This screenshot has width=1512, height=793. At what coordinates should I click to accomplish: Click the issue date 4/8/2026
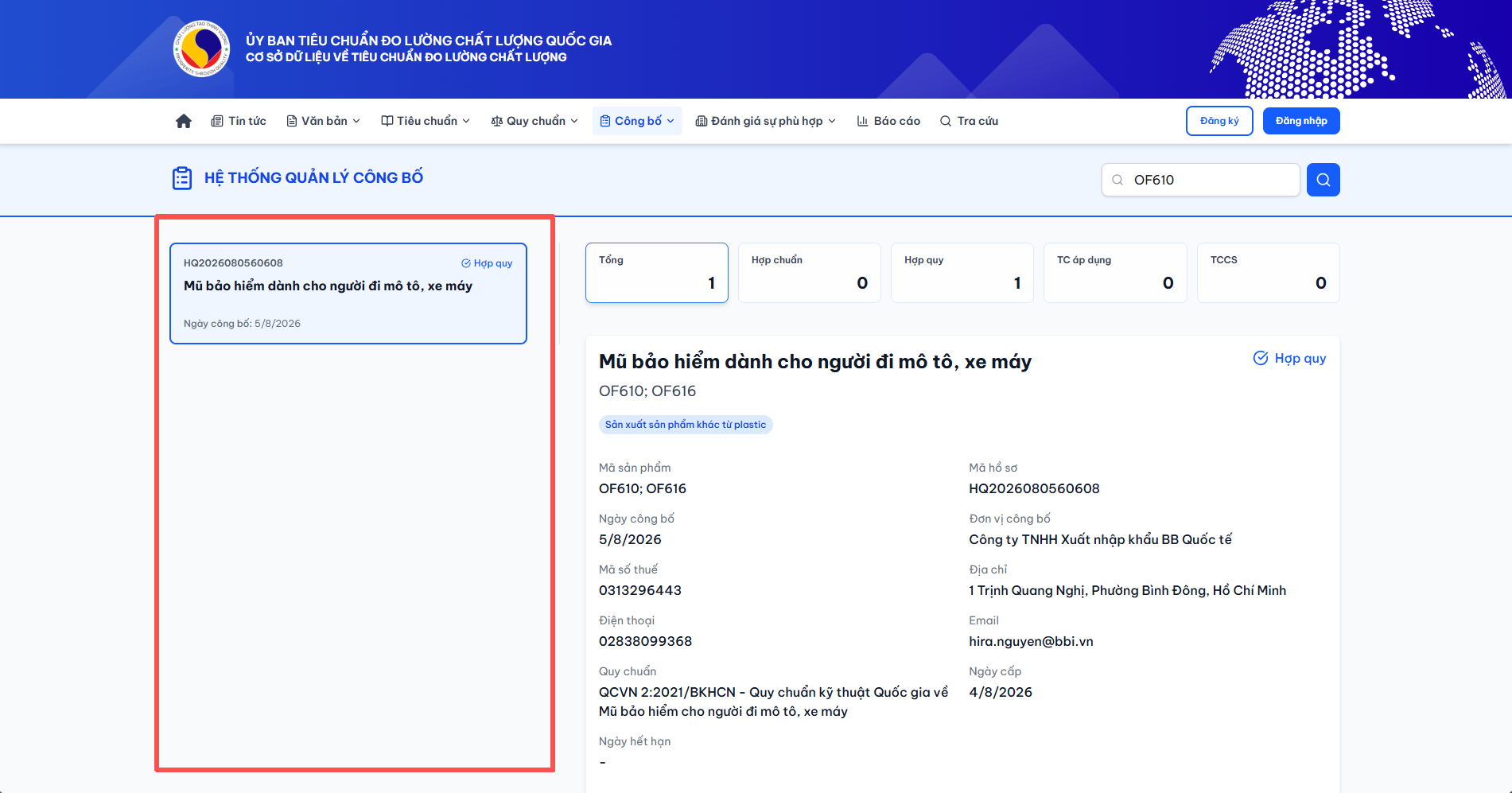coord(1001,692)
